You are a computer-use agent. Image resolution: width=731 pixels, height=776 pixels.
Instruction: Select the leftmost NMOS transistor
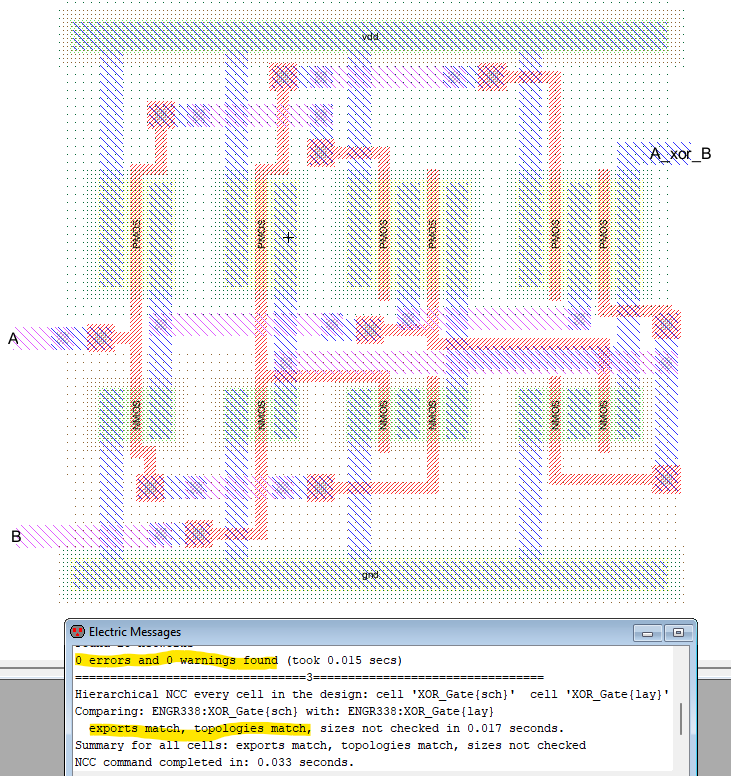coord(137,414)
